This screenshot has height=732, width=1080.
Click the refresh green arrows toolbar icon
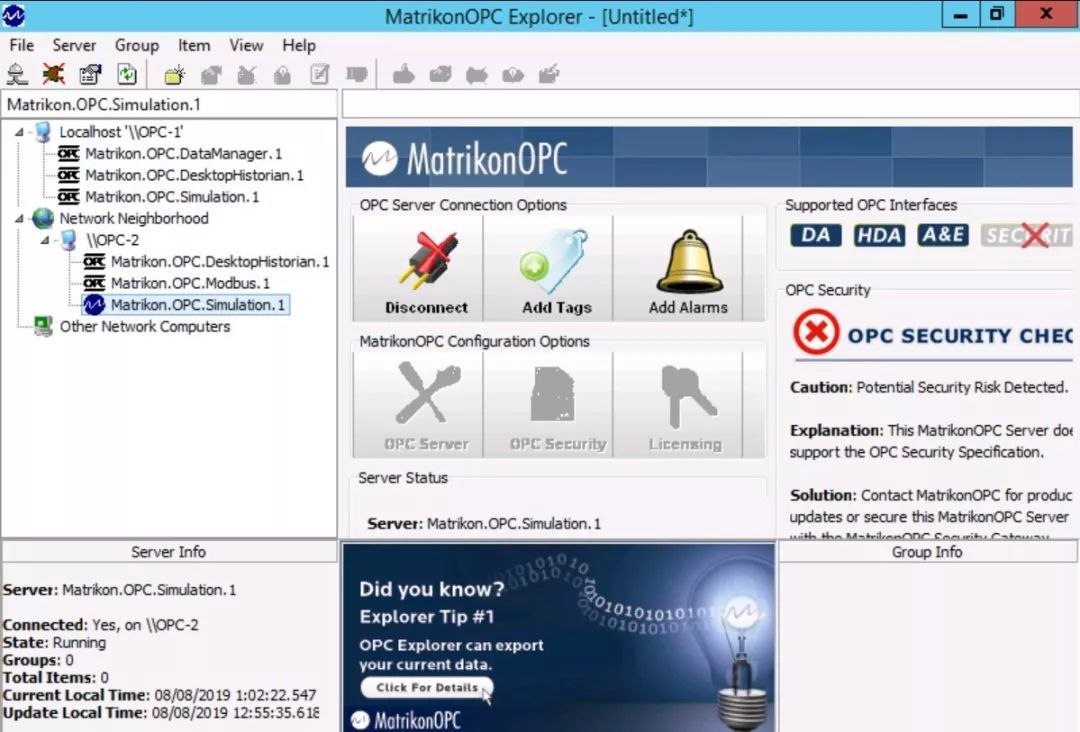click(x=127, y=74)
